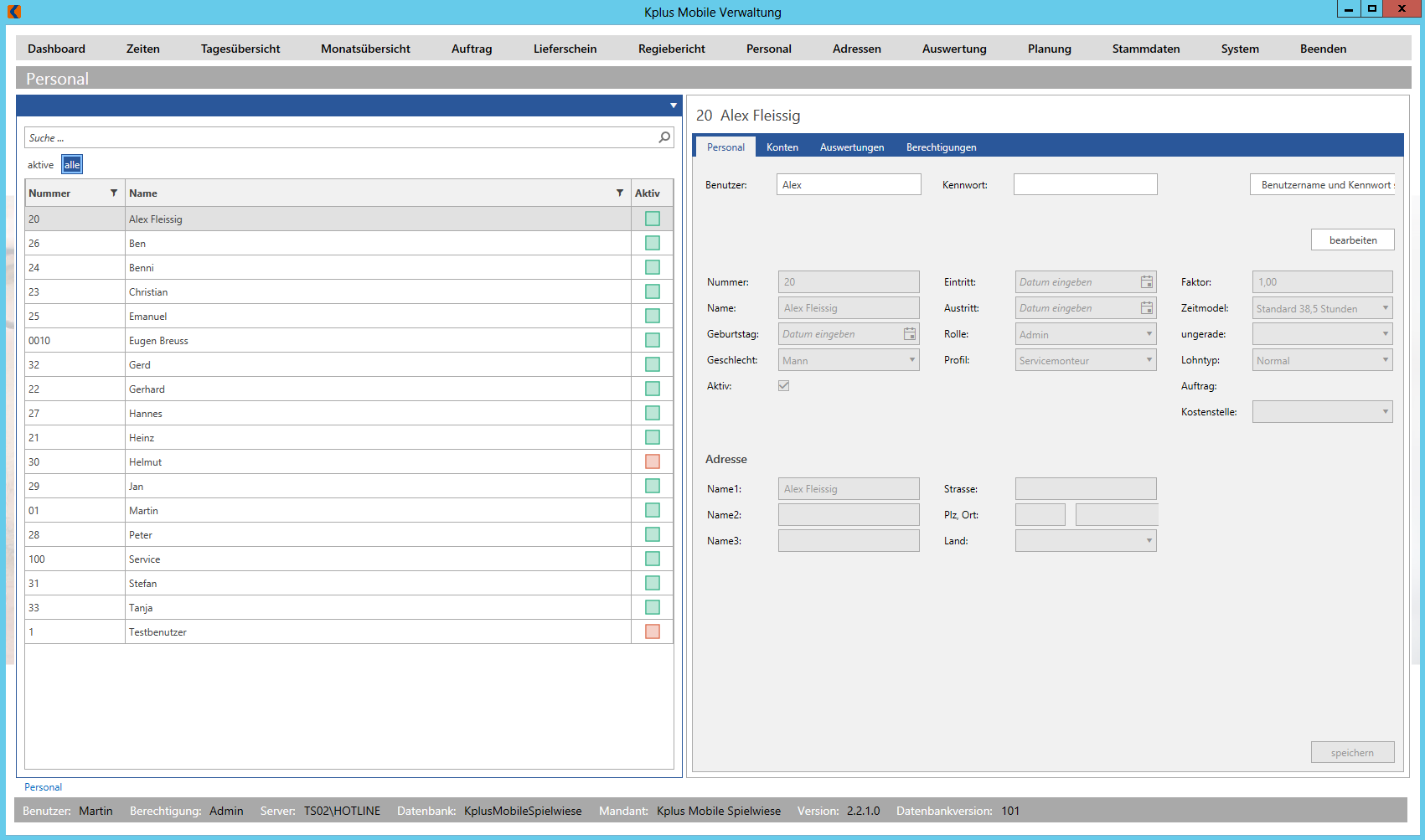
Task: Click the search magnifier icon
Action: pos(664,137)
